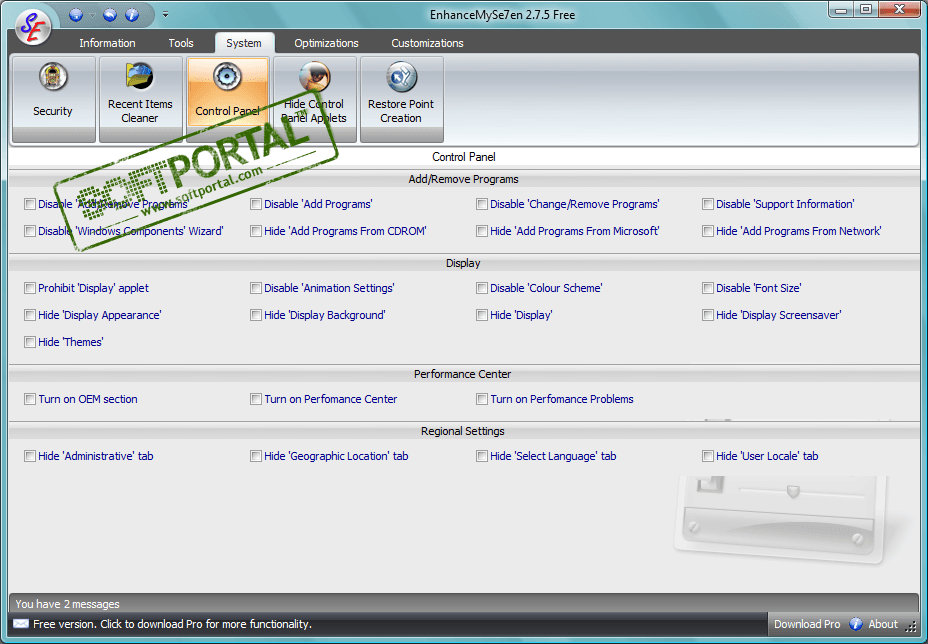Toggle Turn on Perfomance Problems
Viewport: 928px width, 644px height.
482,399
